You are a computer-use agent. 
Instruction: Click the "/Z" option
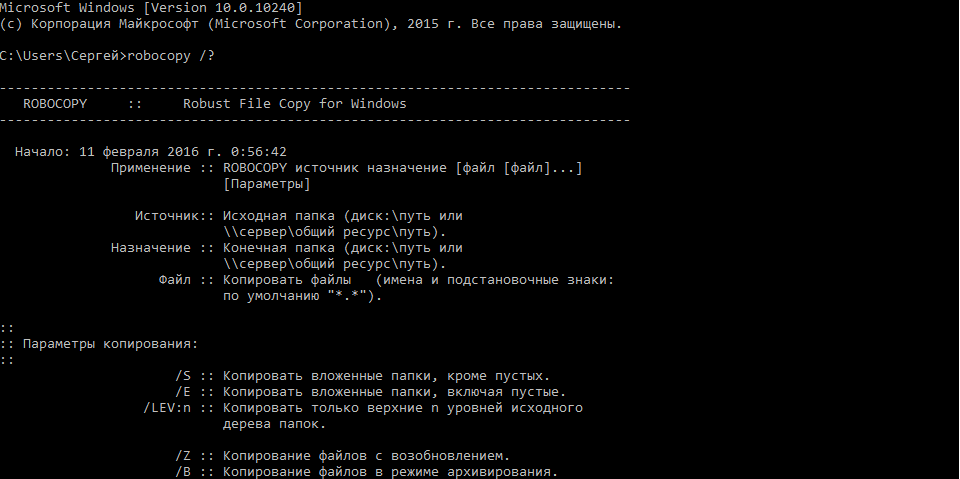pos(182,455)
